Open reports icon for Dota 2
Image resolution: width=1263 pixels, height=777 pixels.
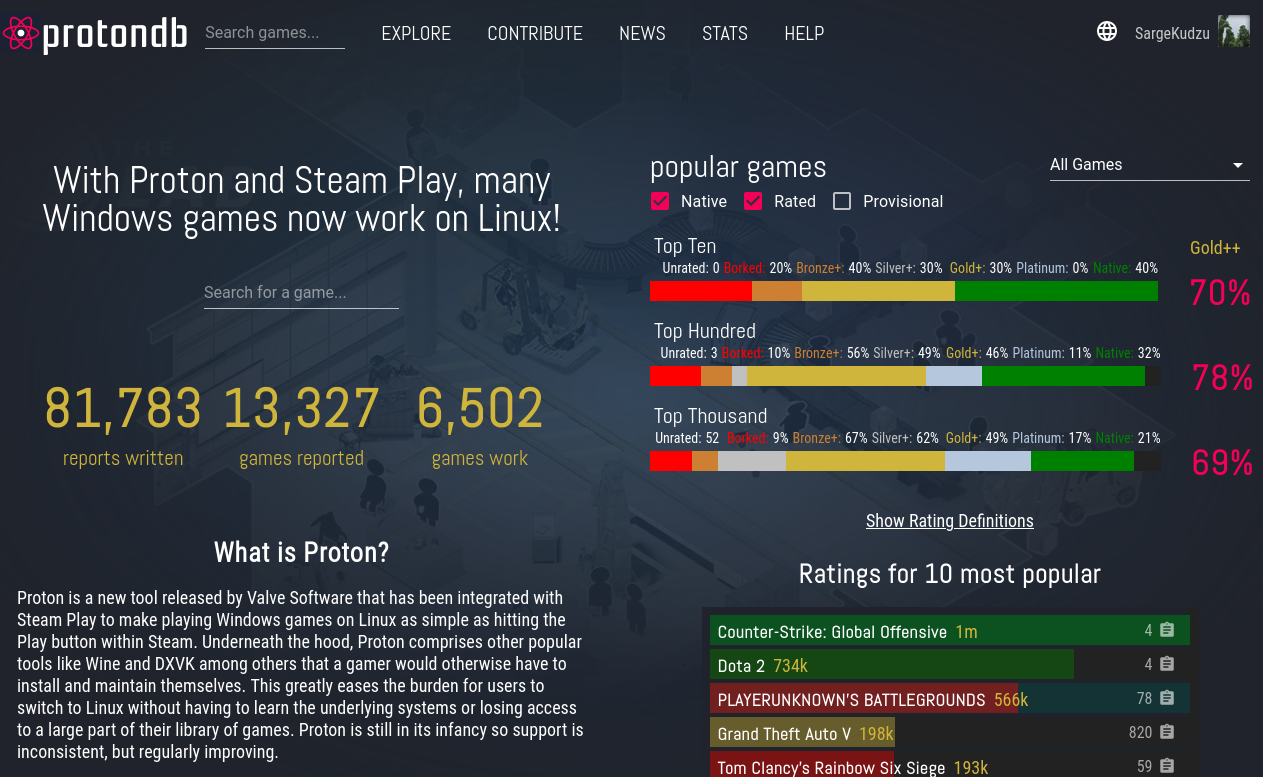[1167, 665]
